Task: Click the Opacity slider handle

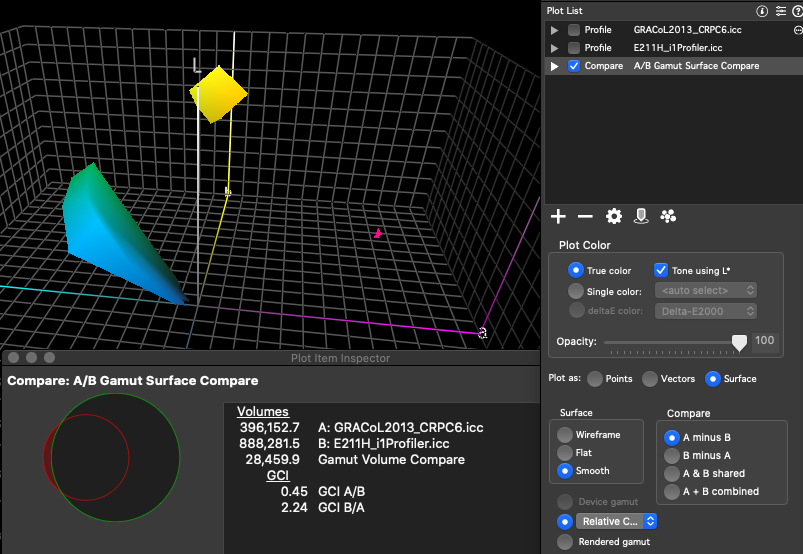Action: tap(739, 342)
